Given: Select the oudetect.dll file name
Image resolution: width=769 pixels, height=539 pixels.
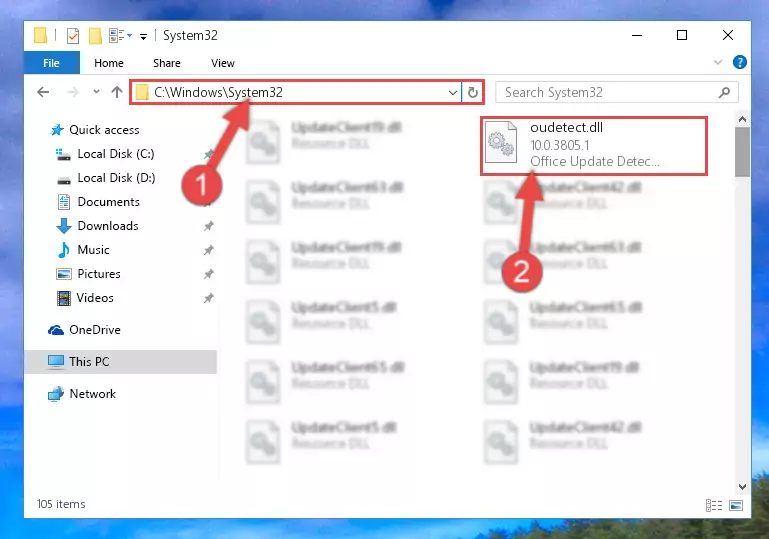Looking at the screenshot, I should pyautogui.click(x=566, y=128).
